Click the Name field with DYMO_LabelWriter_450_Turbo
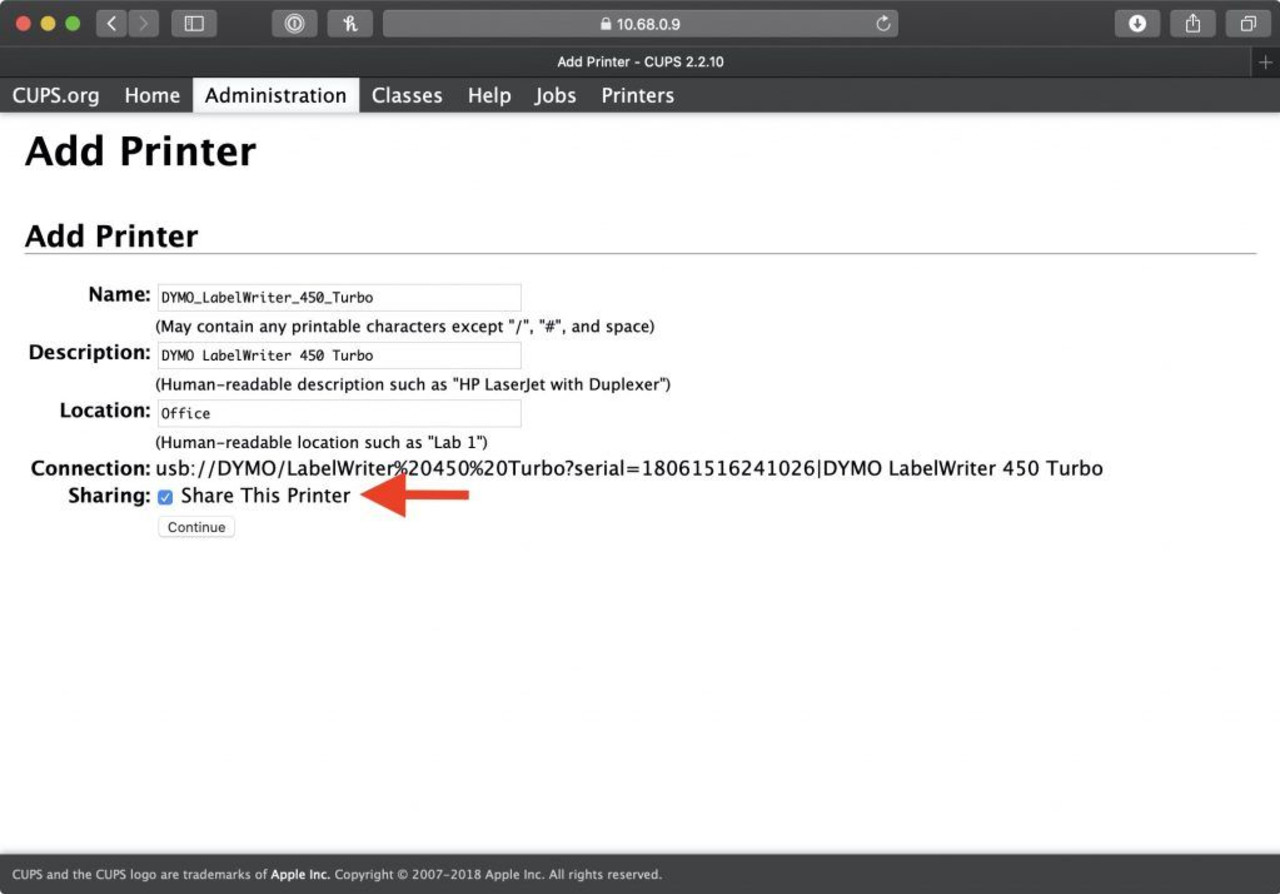1280x894 pixels. (x=339, y=297)
